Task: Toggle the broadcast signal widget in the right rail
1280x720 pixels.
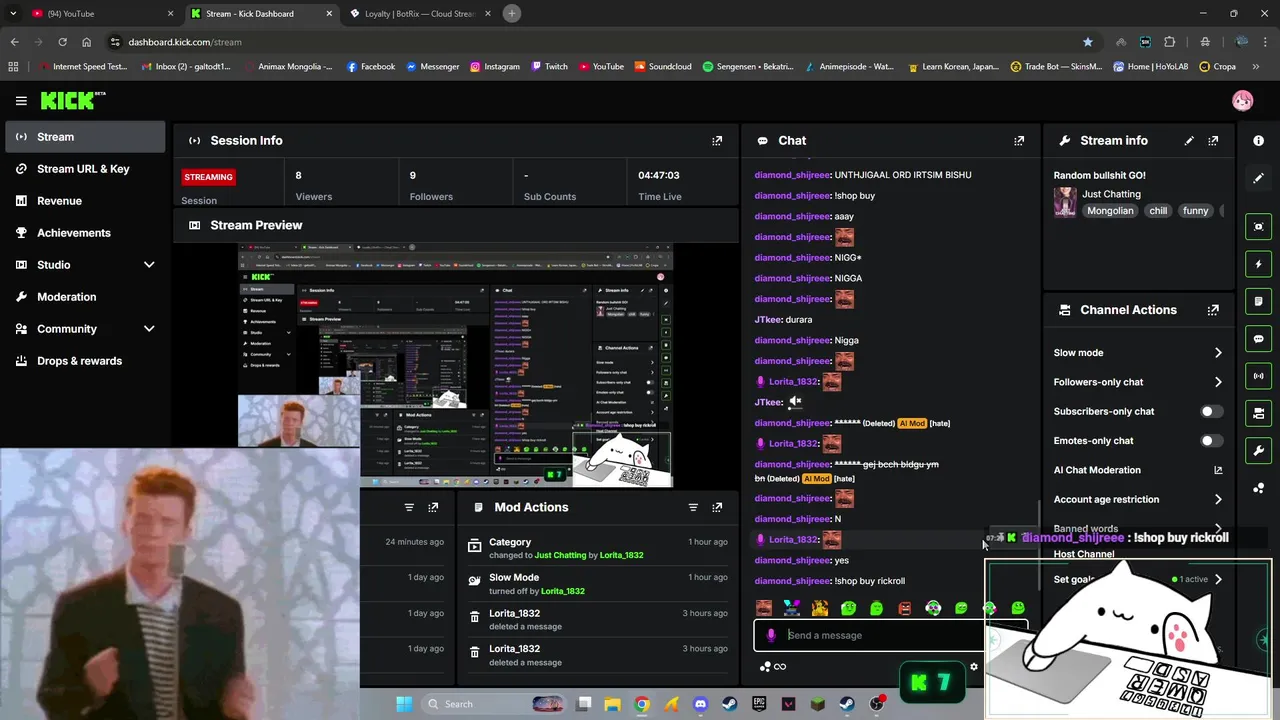Action: click(x=1259, y=376)
